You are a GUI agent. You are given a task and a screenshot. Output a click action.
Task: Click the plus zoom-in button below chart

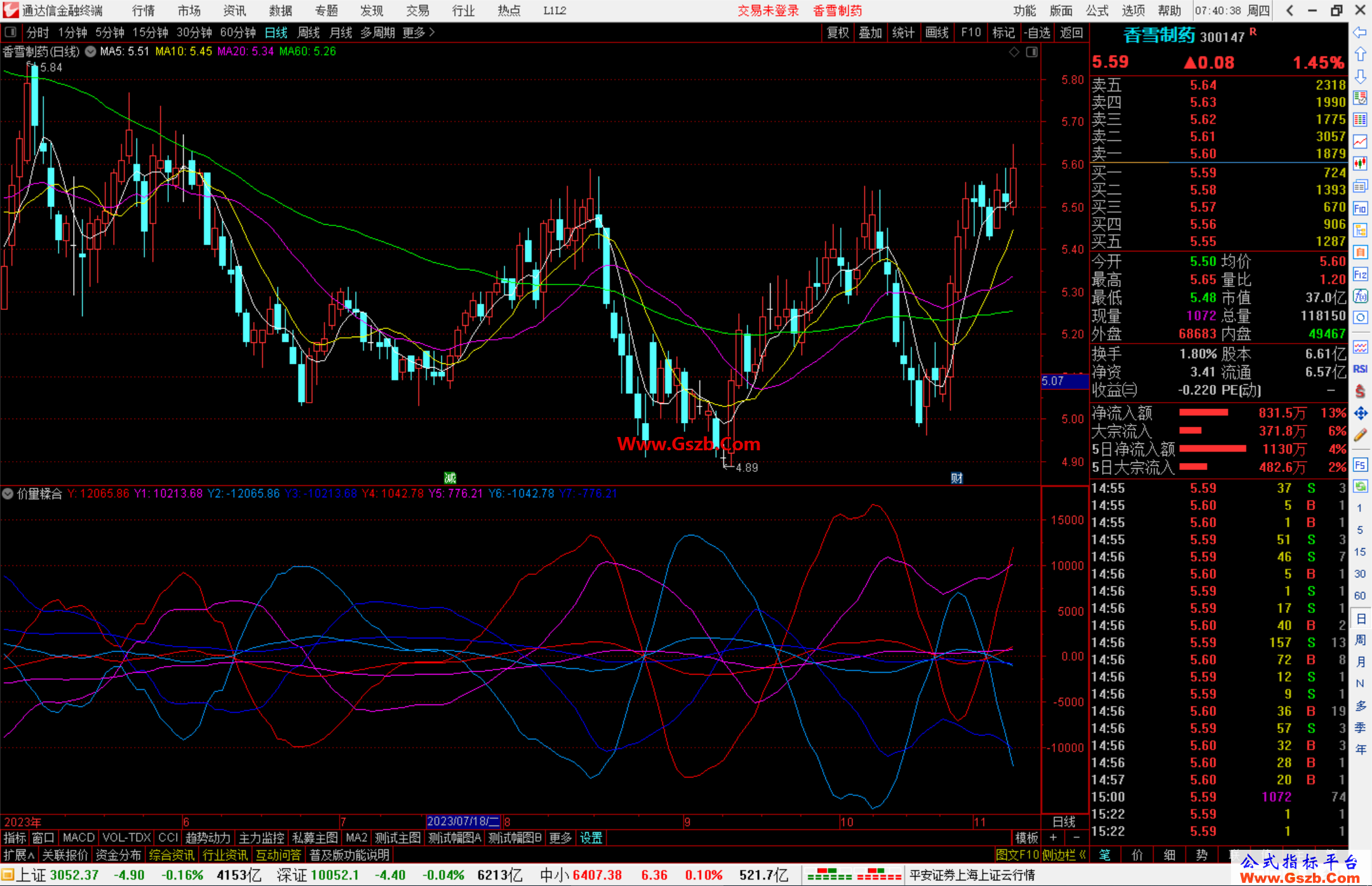coord(1053,838)
